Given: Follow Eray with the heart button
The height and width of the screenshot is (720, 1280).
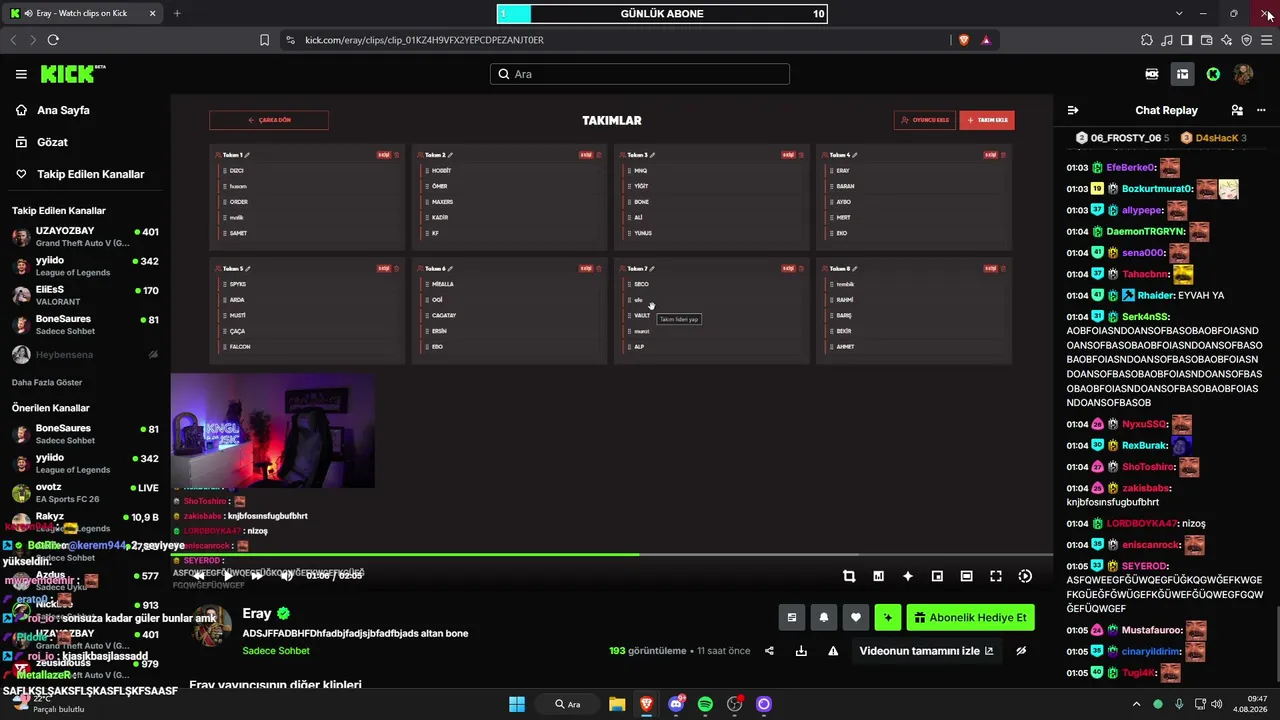Looking at the screenshot, I should click(856, 618).
